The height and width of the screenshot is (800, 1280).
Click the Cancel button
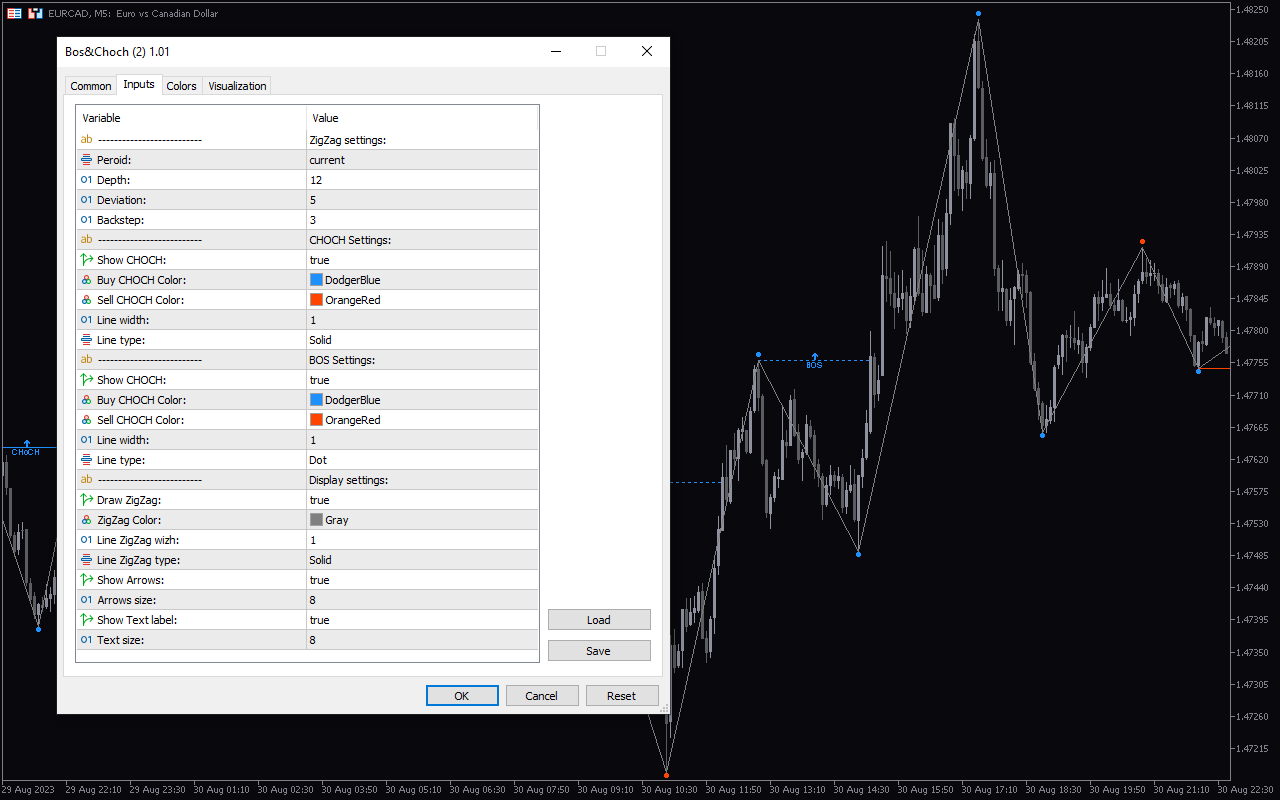(542, 696)
